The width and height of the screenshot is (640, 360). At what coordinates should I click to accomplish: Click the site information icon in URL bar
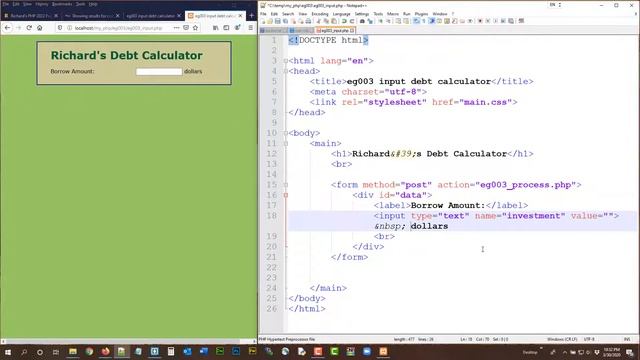pyautogui.click(x=69, y=28)
